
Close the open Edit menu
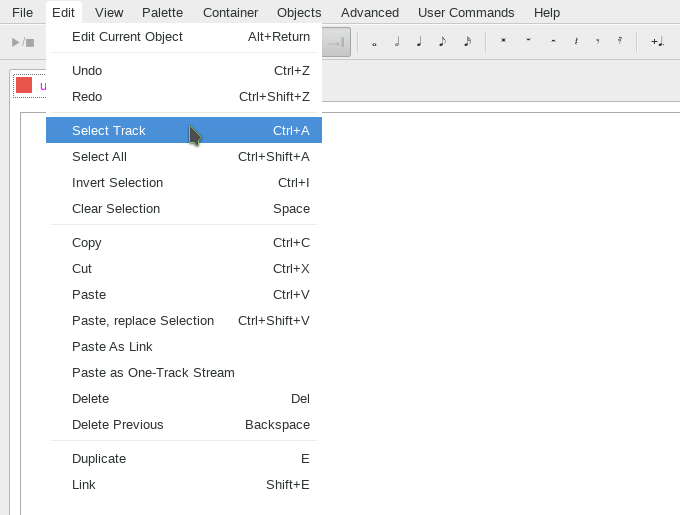63,13
